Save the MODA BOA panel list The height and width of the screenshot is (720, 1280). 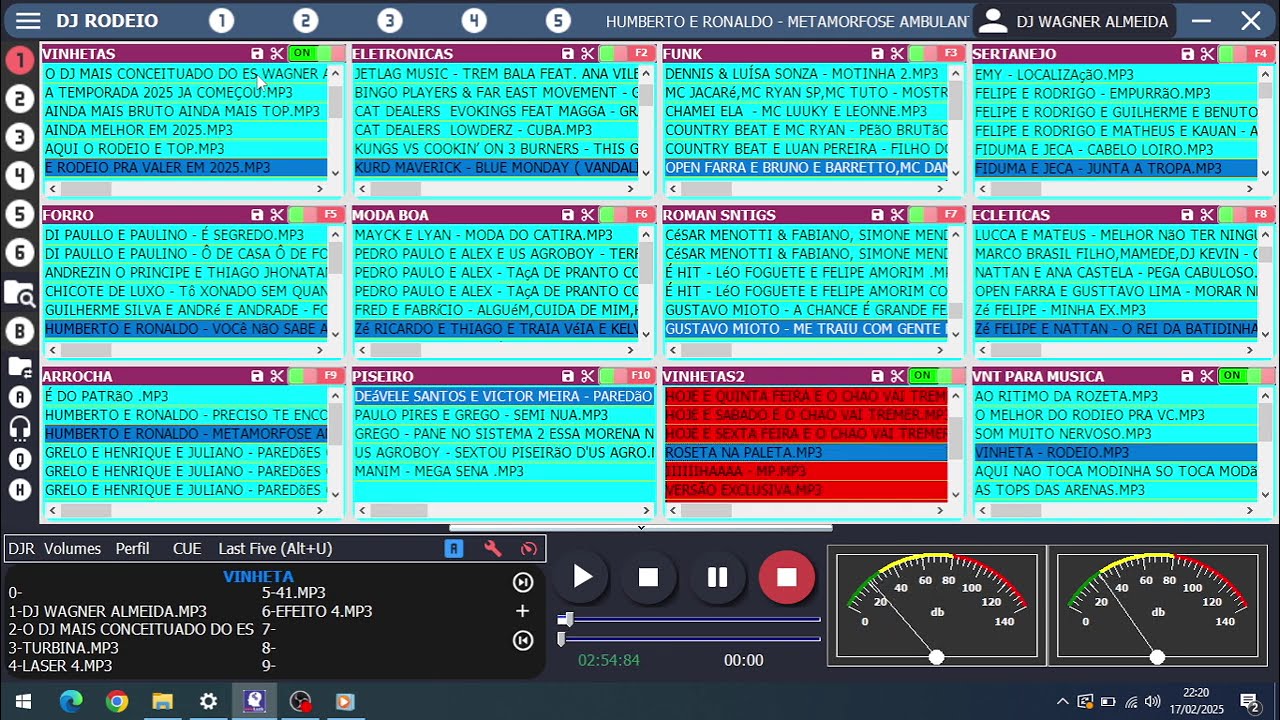567,215
